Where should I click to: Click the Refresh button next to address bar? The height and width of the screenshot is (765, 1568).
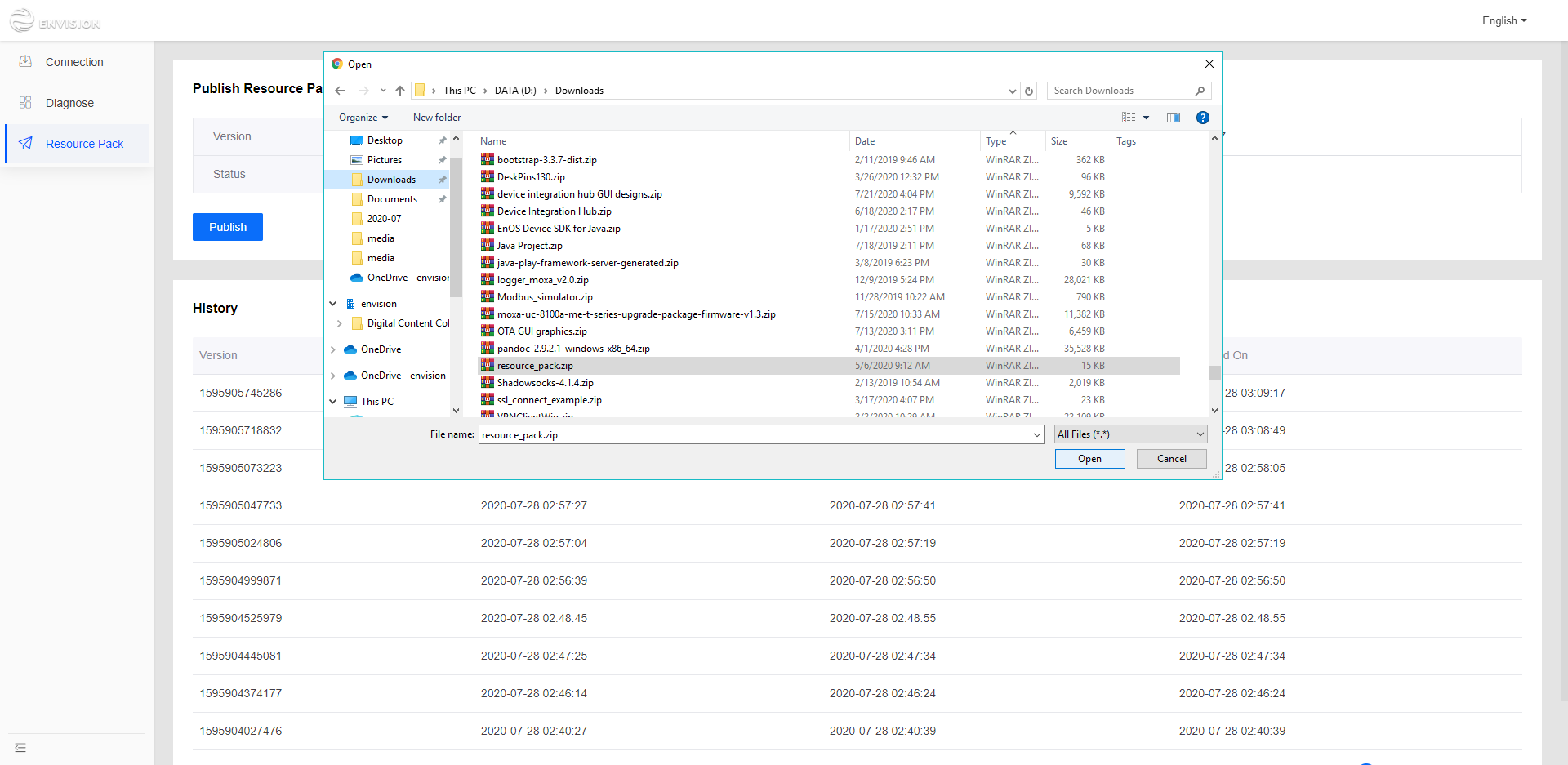pyautogui.click(x=1029, y=91)
